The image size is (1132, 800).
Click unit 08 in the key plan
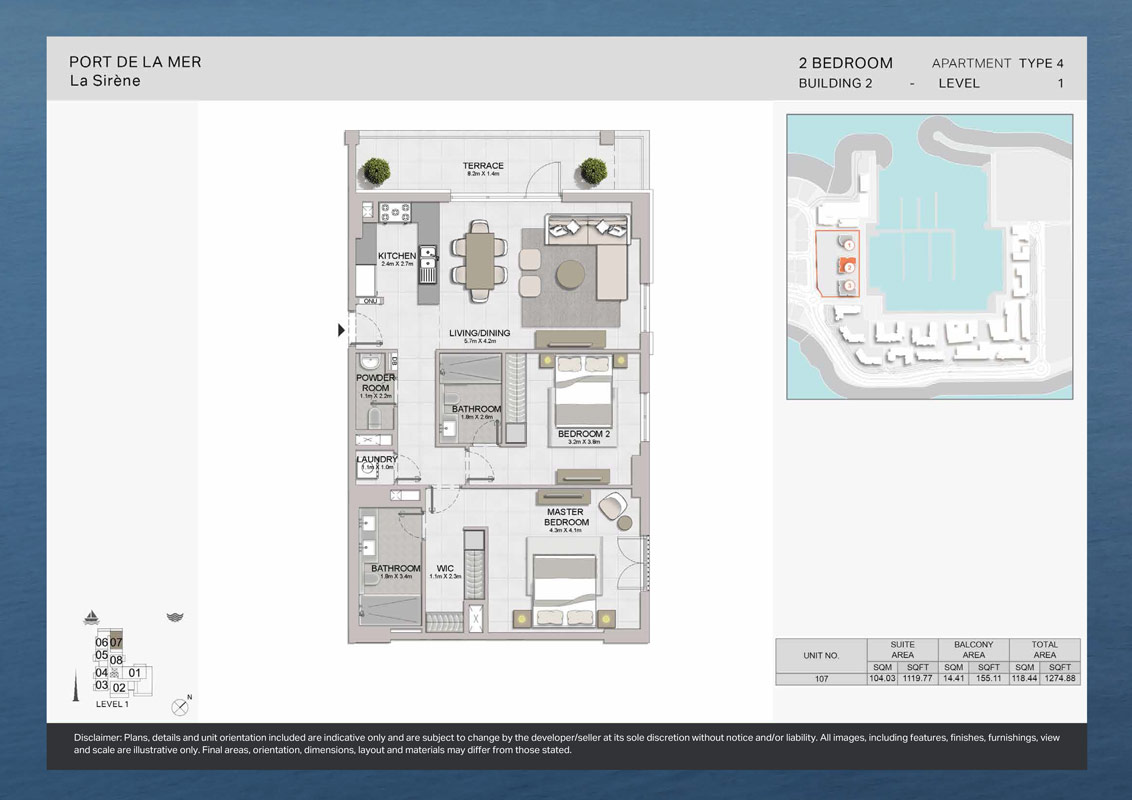(x=116, y=660)
